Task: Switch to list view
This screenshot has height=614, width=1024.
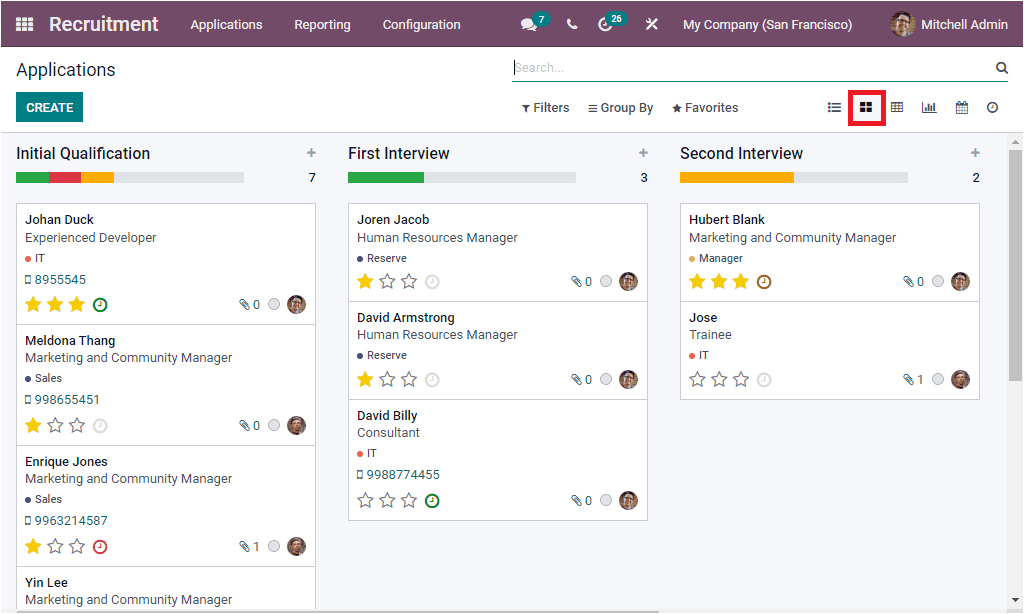Action: [834, 107]
